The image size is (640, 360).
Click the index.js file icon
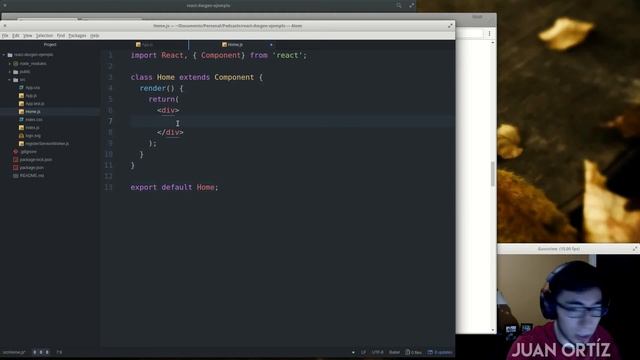coord(21,128)
